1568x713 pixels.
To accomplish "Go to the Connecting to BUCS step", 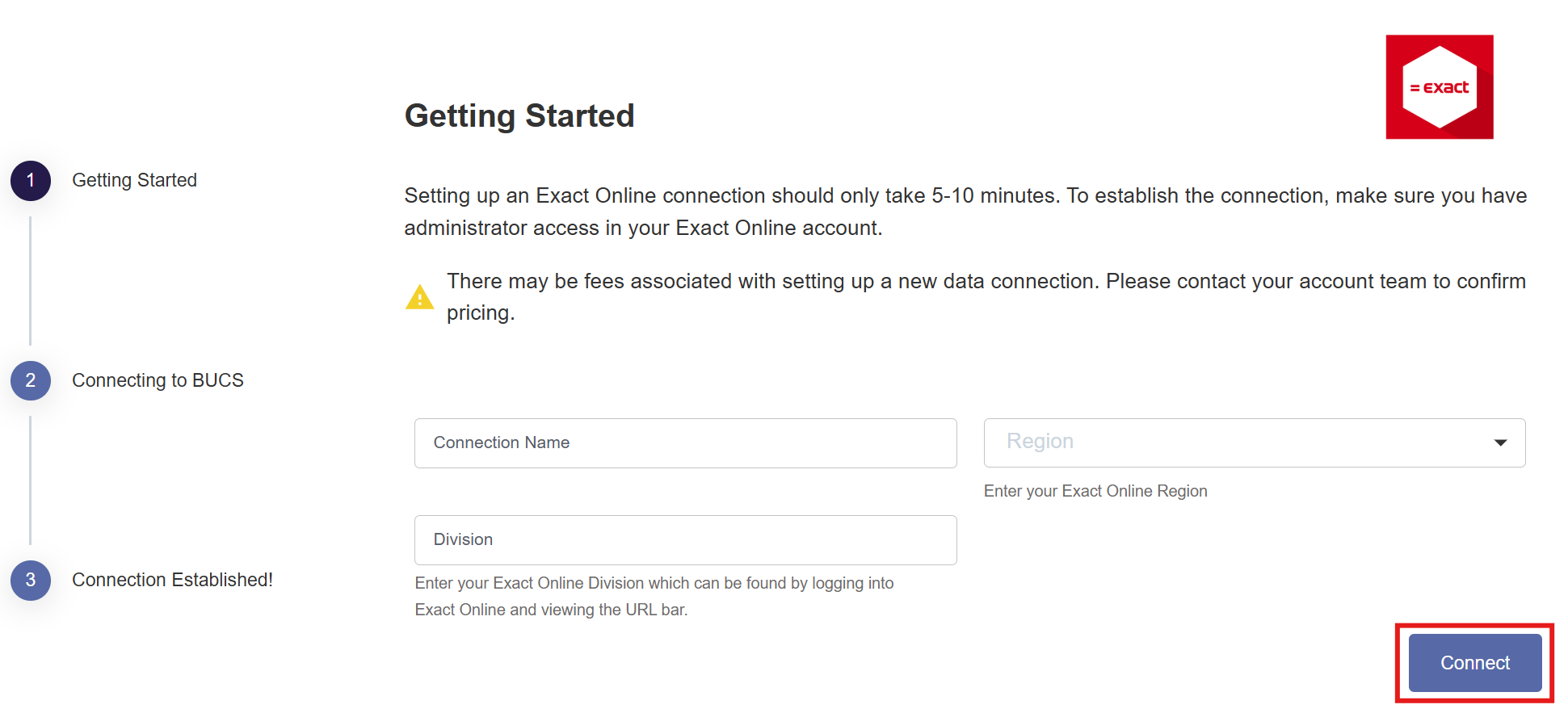I will [158, 380].
